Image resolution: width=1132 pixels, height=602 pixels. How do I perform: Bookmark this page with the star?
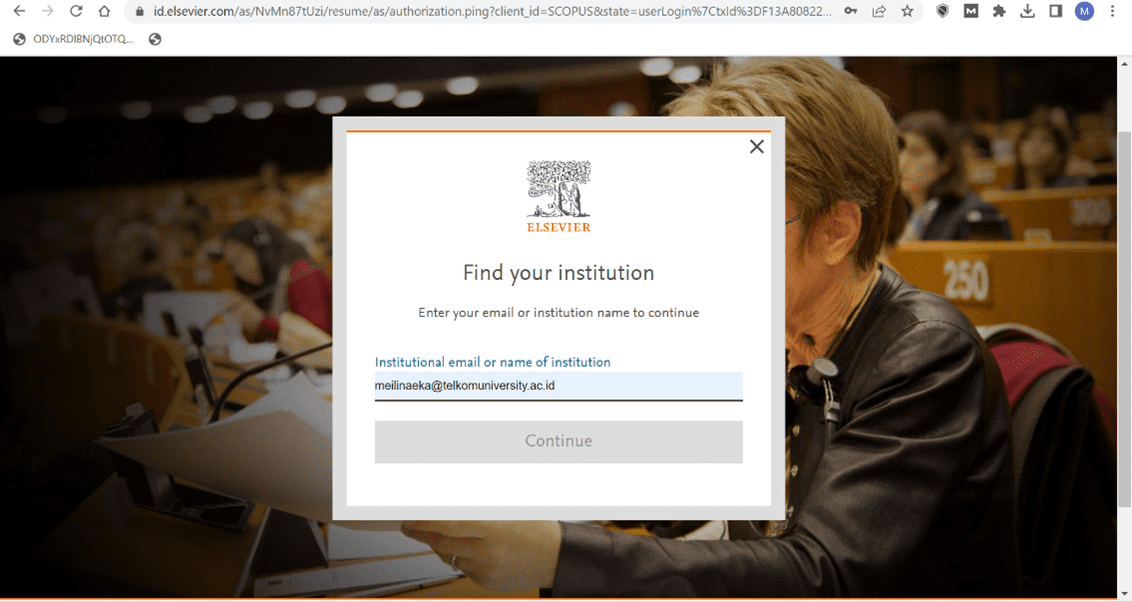click(907, 12)
